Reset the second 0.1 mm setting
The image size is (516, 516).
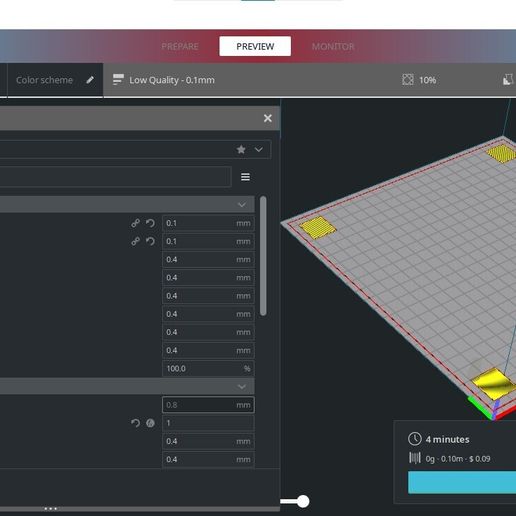150,241
